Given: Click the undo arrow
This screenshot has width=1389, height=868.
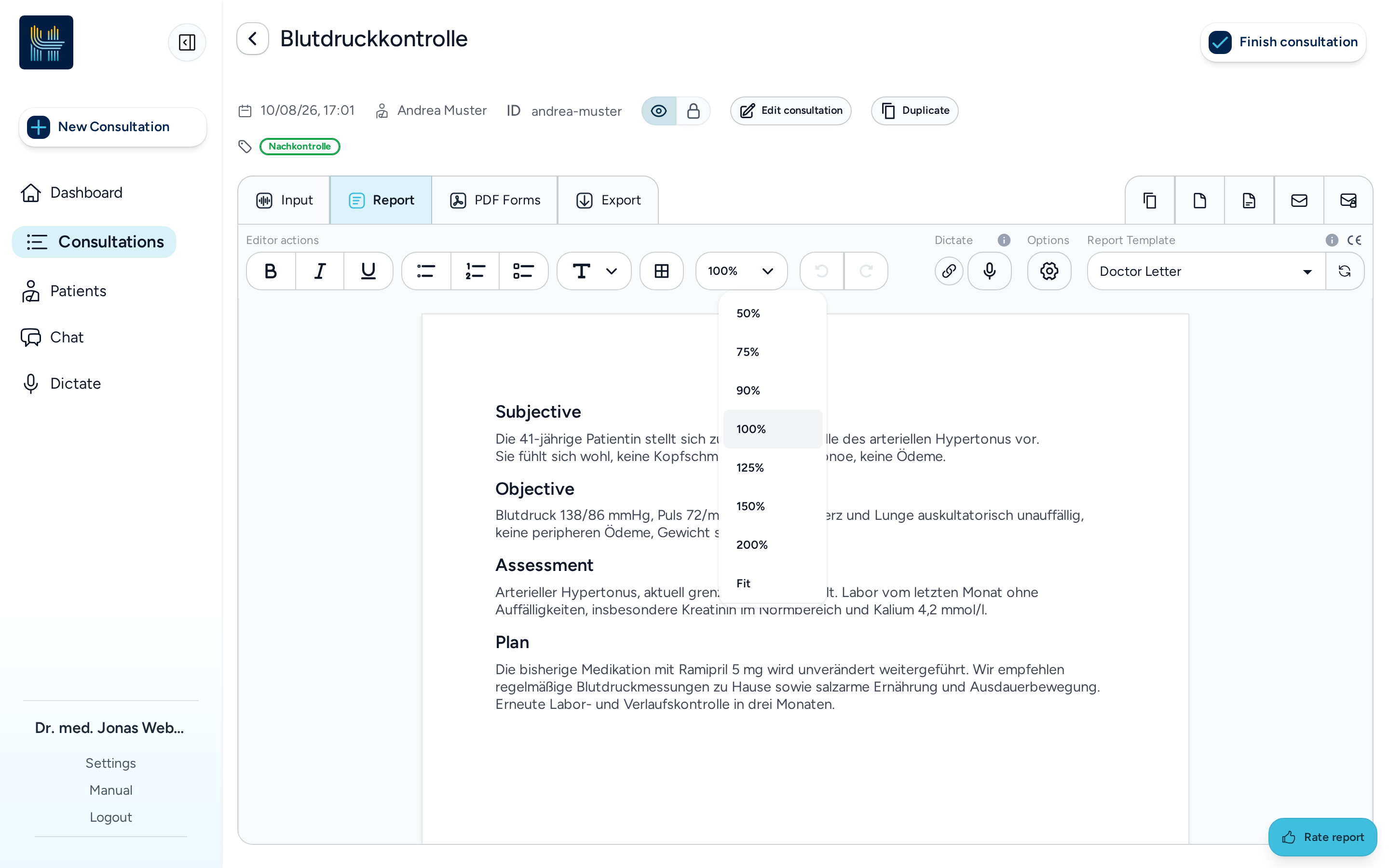Looking at the screenshot, I should pyautogui.click(x=822, y=271).
